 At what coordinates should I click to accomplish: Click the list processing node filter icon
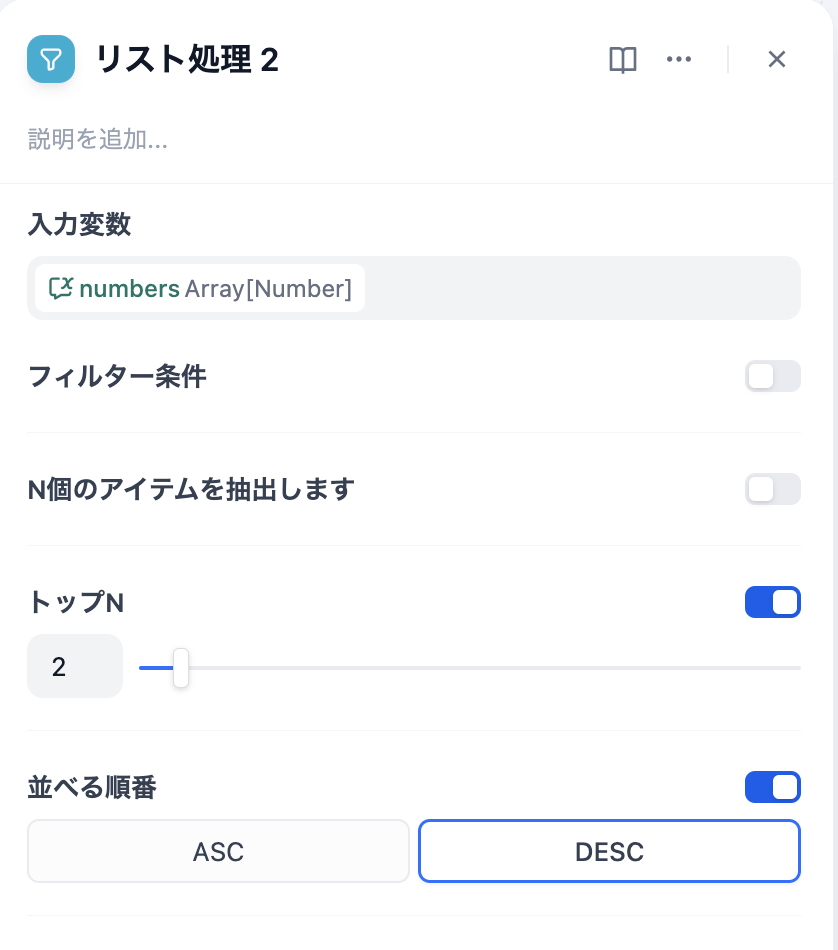coord(51,59)
